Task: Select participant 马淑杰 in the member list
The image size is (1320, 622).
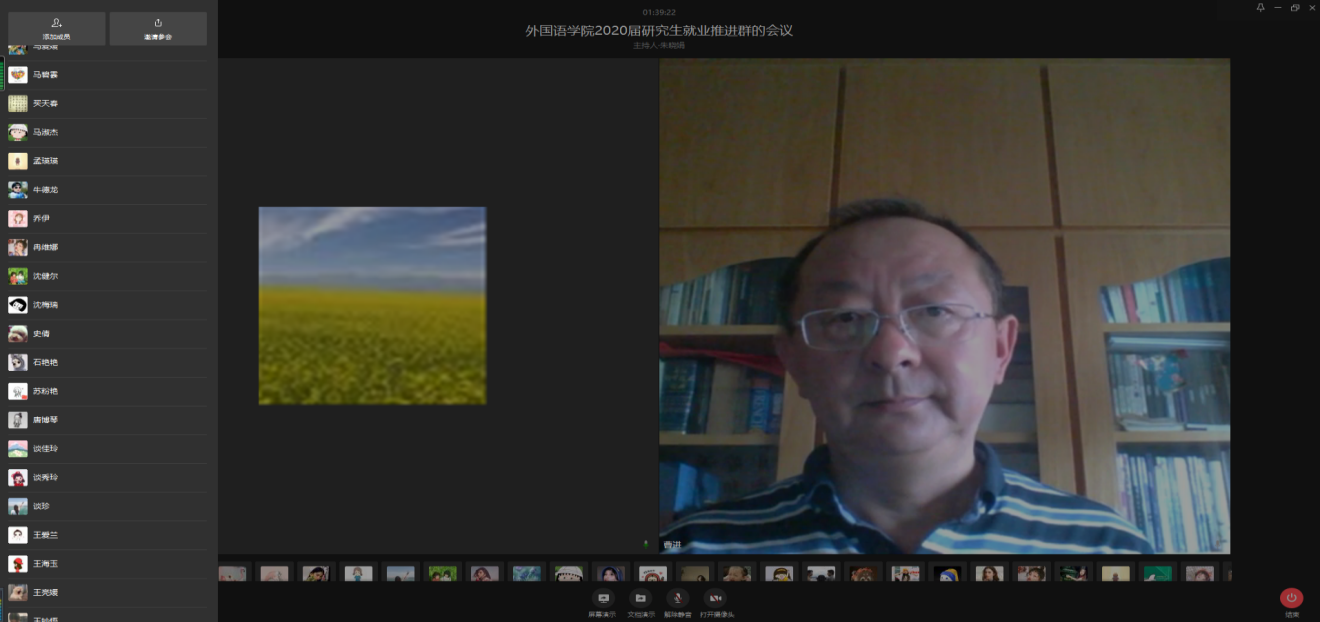Action: click(46, 132)
